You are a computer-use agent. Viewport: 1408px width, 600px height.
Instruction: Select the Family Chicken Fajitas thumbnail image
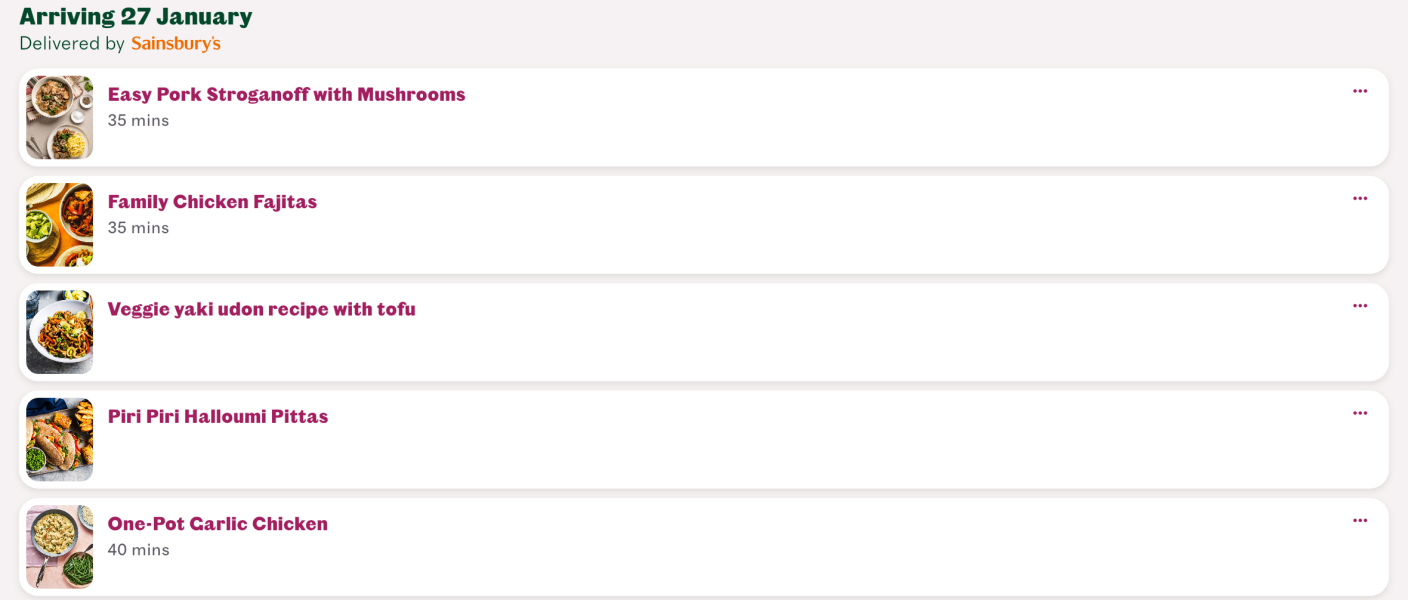coord(60,225)
